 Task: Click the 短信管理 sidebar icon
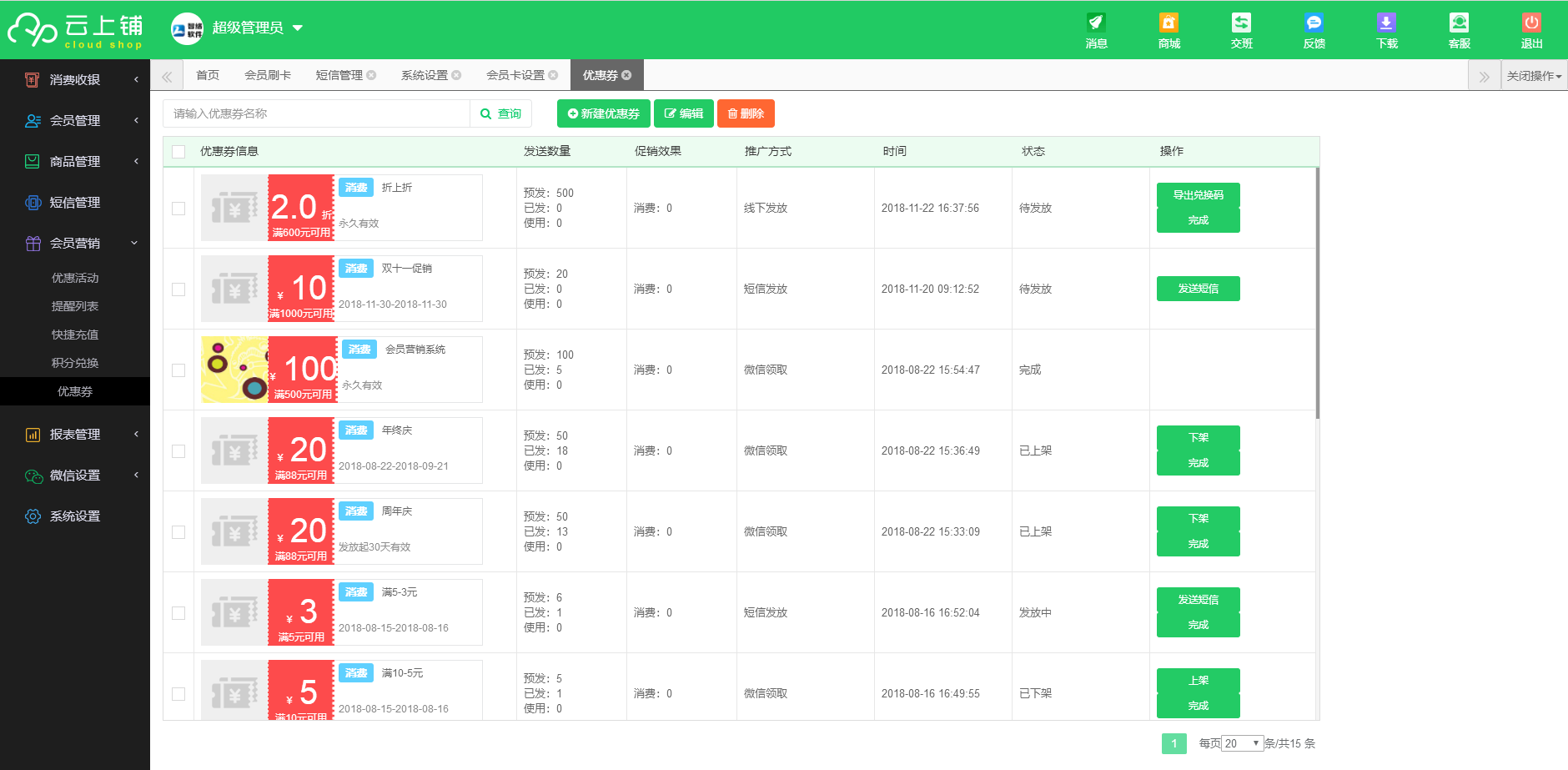coord(33,203)
